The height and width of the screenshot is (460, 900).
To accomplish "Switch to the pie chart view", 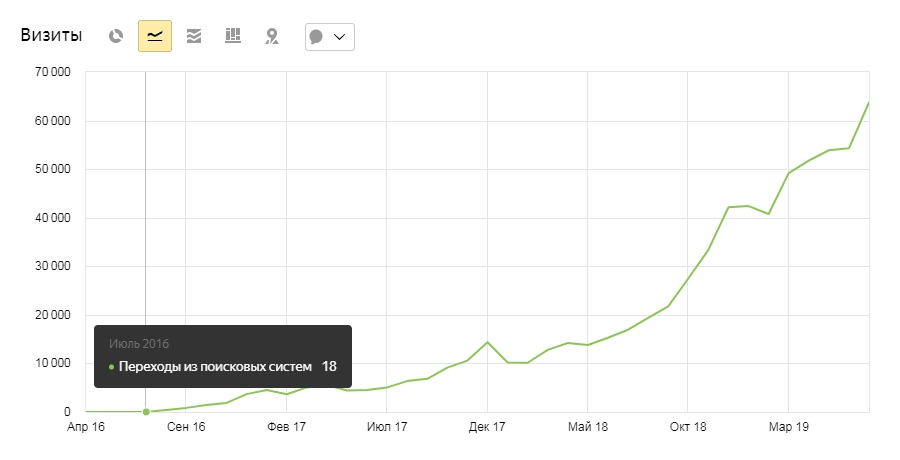I will [116, 37].
